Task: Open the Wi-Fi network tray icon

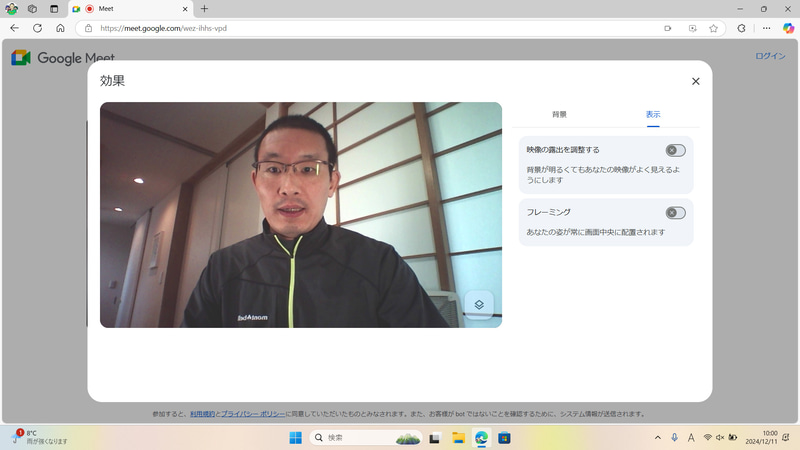Action: coord(708,438)
